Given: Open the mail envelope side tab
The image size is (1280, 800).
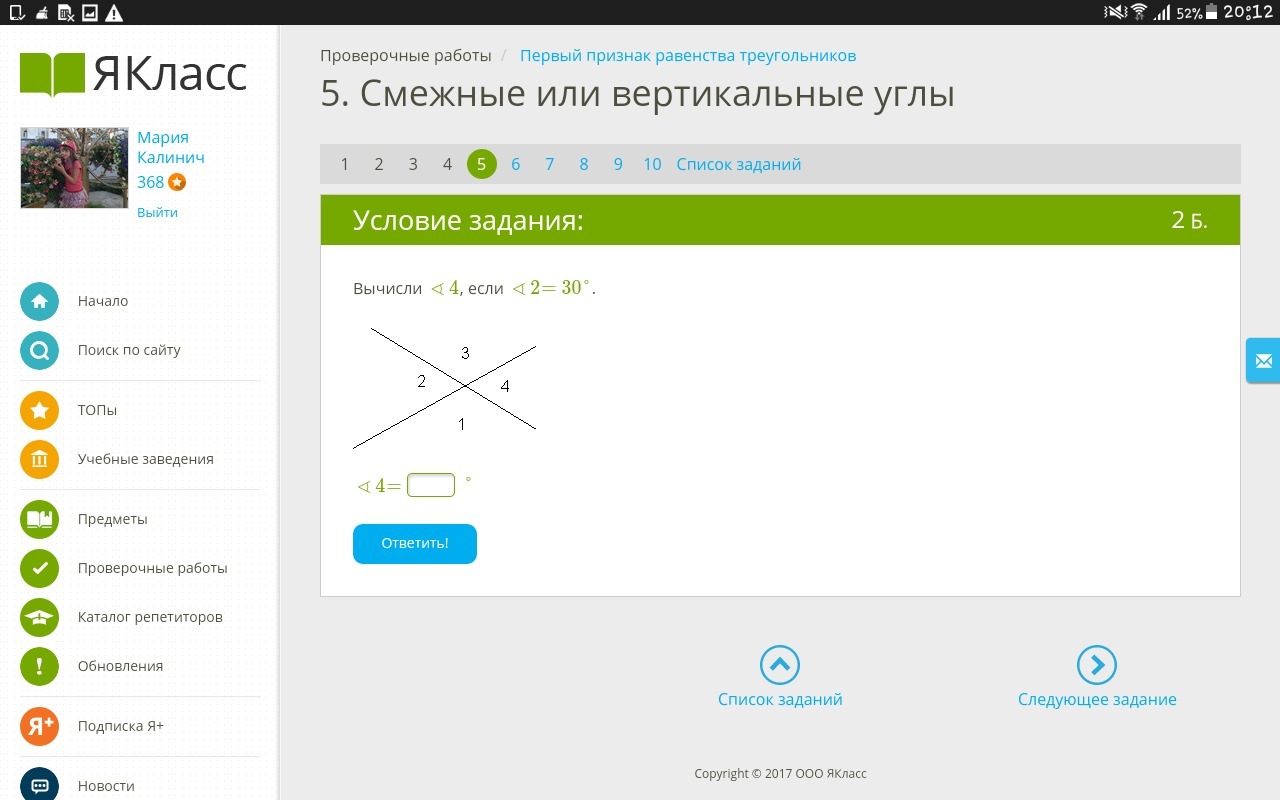Looking at the screenshot, I should click(x=1263, y=361).
